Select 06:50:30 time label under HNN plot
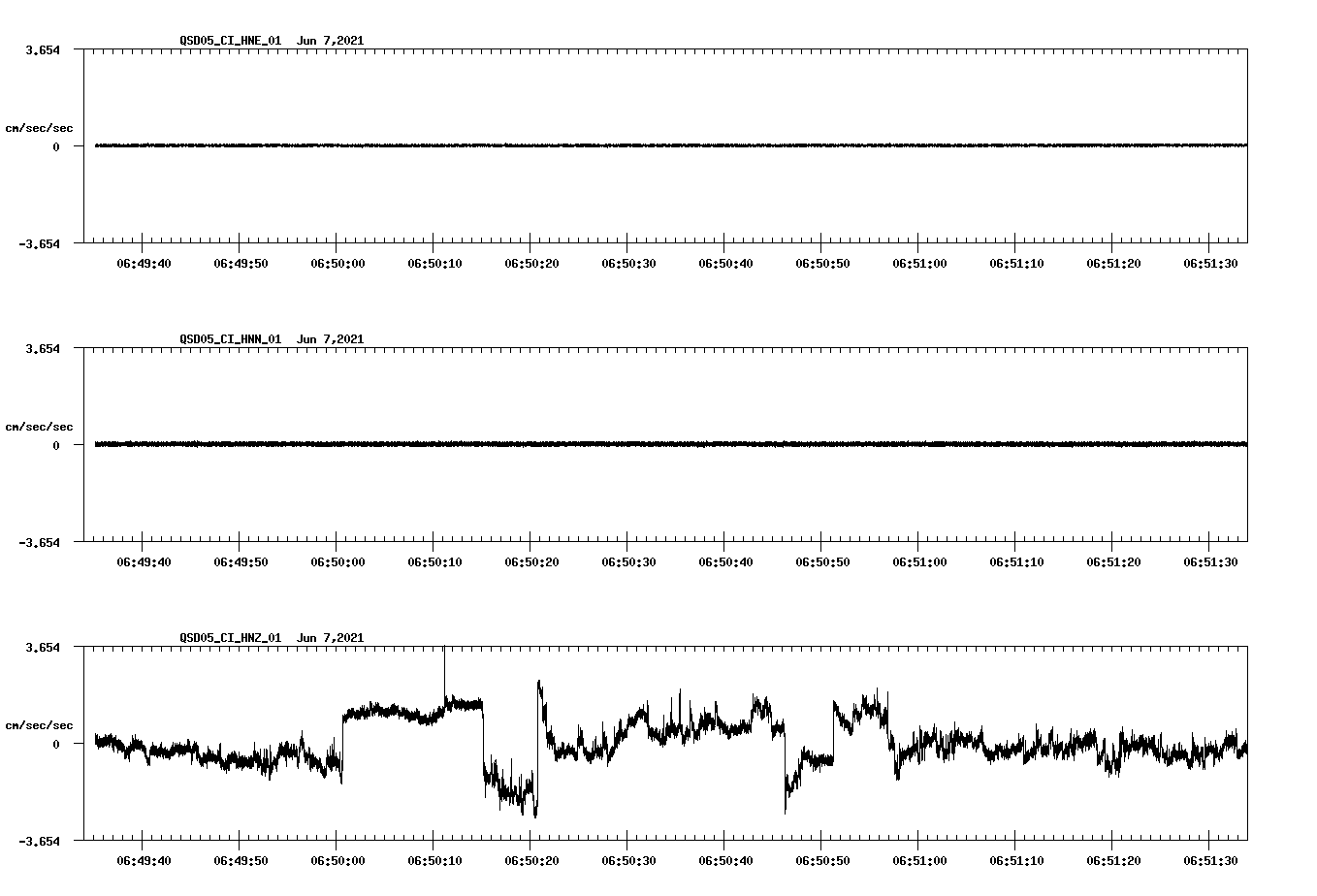This screenshot has width=1317, height=896. [628, 562]
